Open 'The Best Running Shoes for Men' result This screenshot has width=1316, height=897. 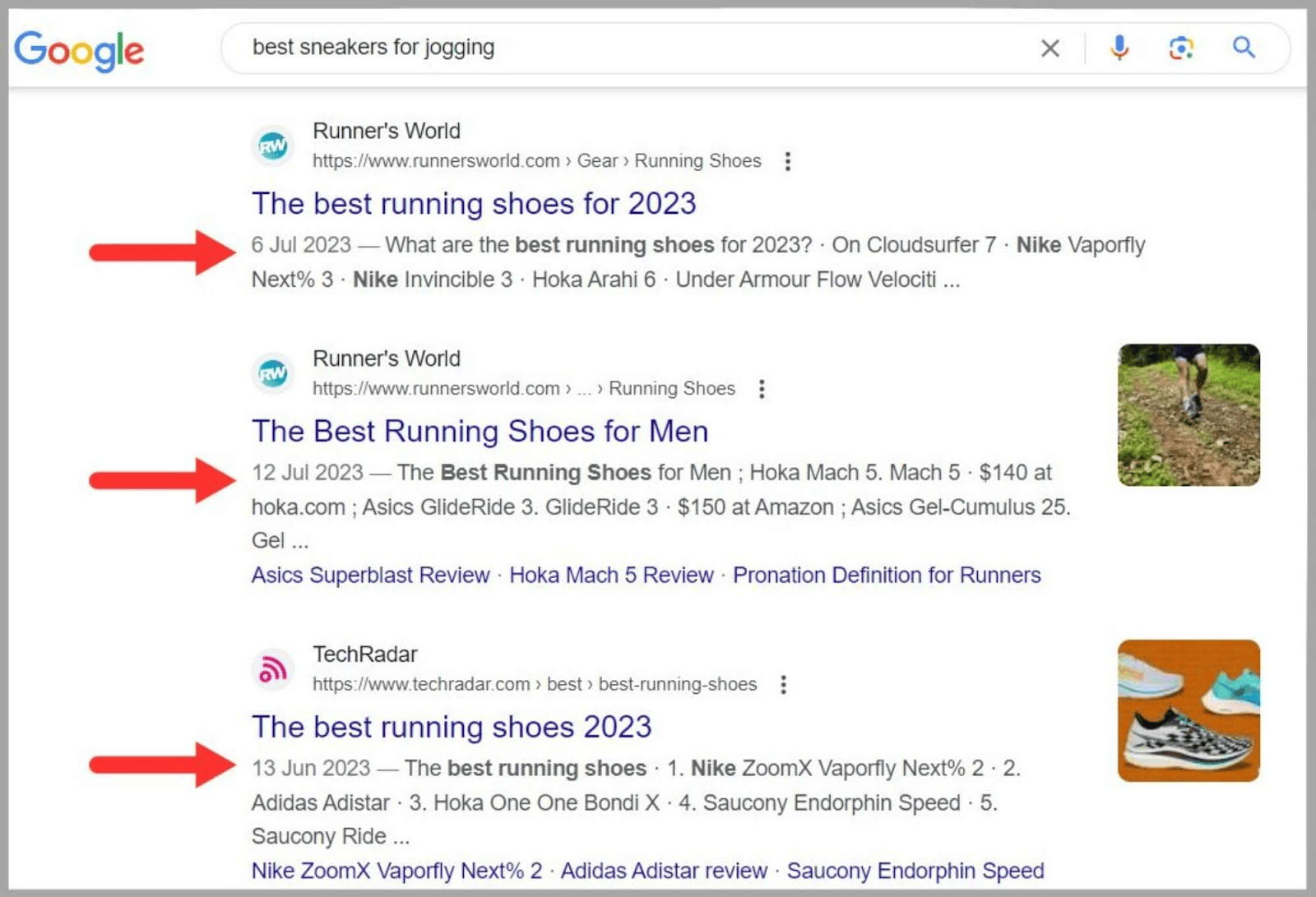click(480, 431)
